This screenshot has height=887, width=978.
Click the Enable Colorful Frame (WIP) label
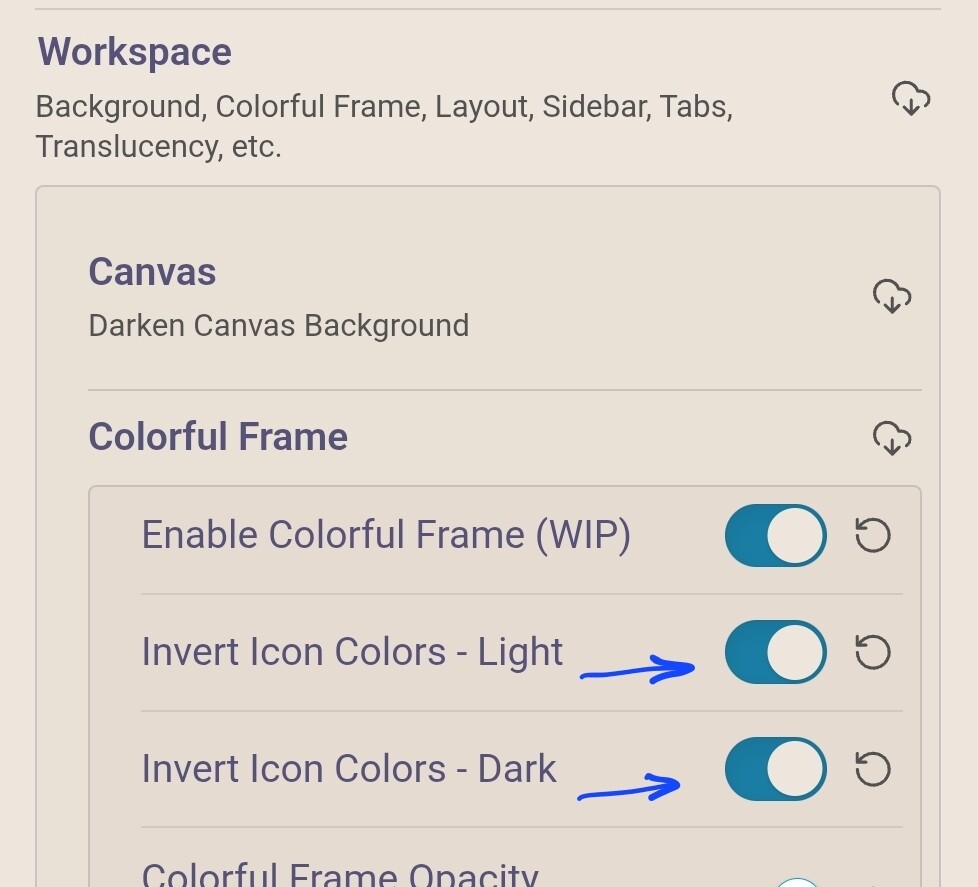386,535
